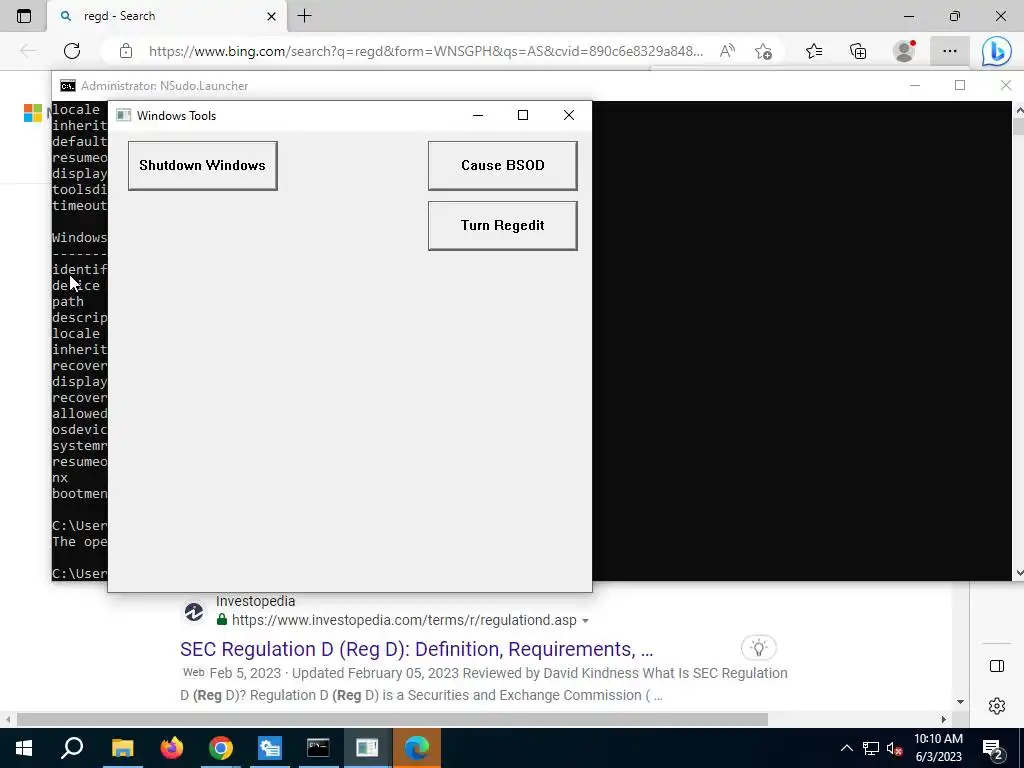
Task: Open Edge Collections
Action: [x=858, y=51]
